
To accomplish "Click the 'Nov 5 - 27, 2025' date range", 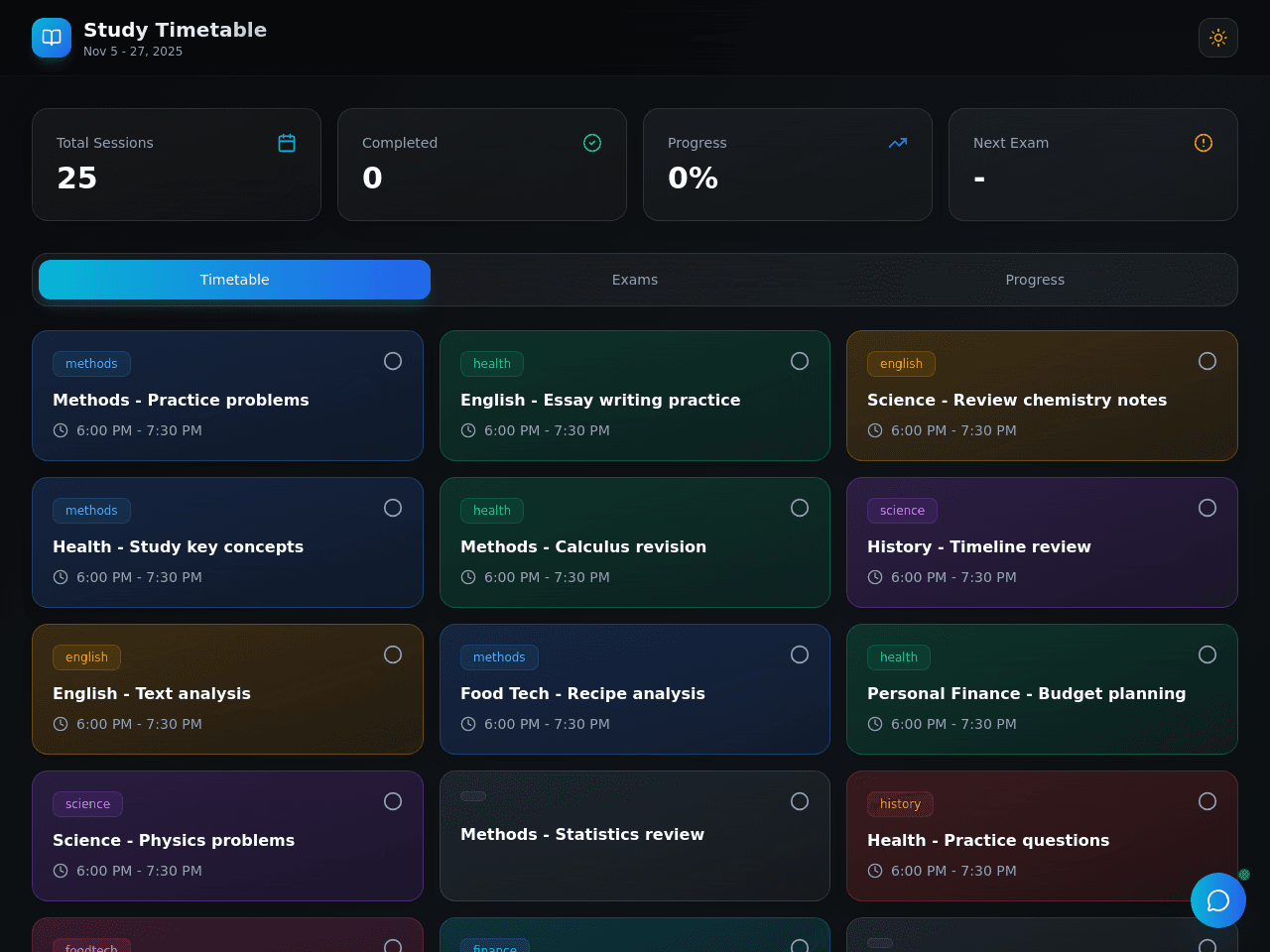I will point(133,52).
